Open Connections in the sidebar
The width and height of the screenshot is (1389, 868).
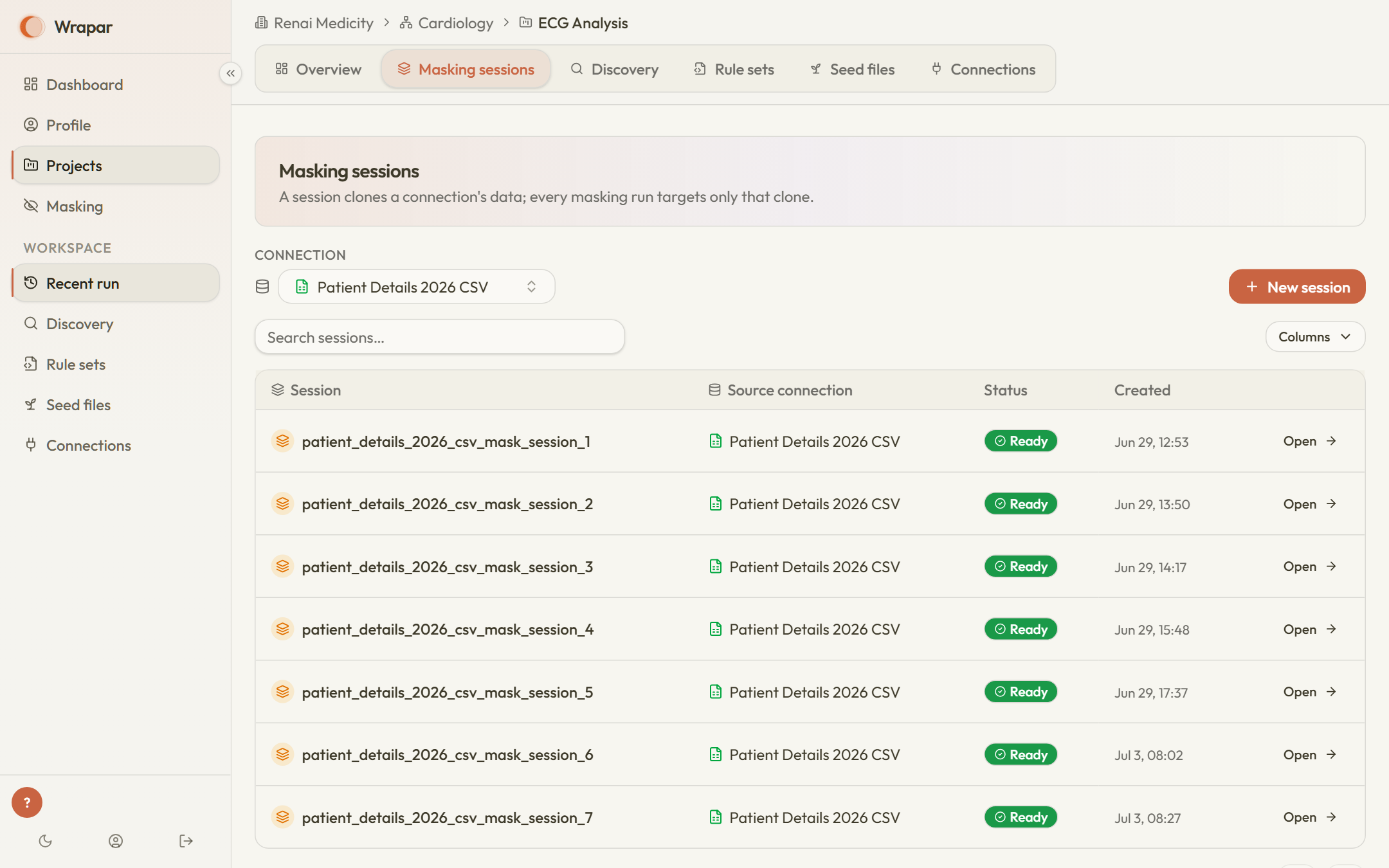click(x=116, y=445)
